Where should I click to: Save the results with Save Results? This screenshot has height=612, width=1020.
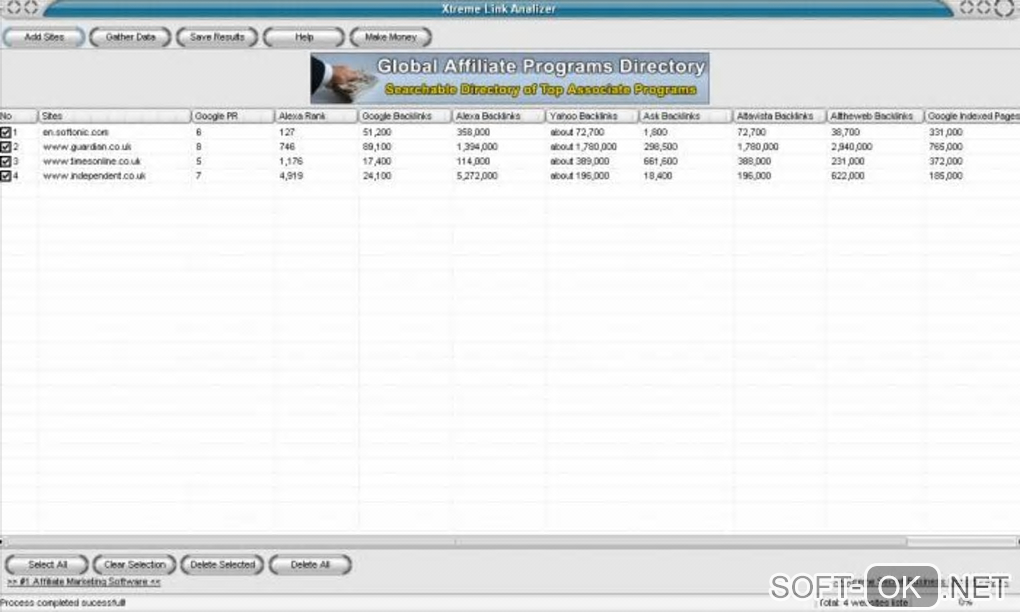coord(217,37)
